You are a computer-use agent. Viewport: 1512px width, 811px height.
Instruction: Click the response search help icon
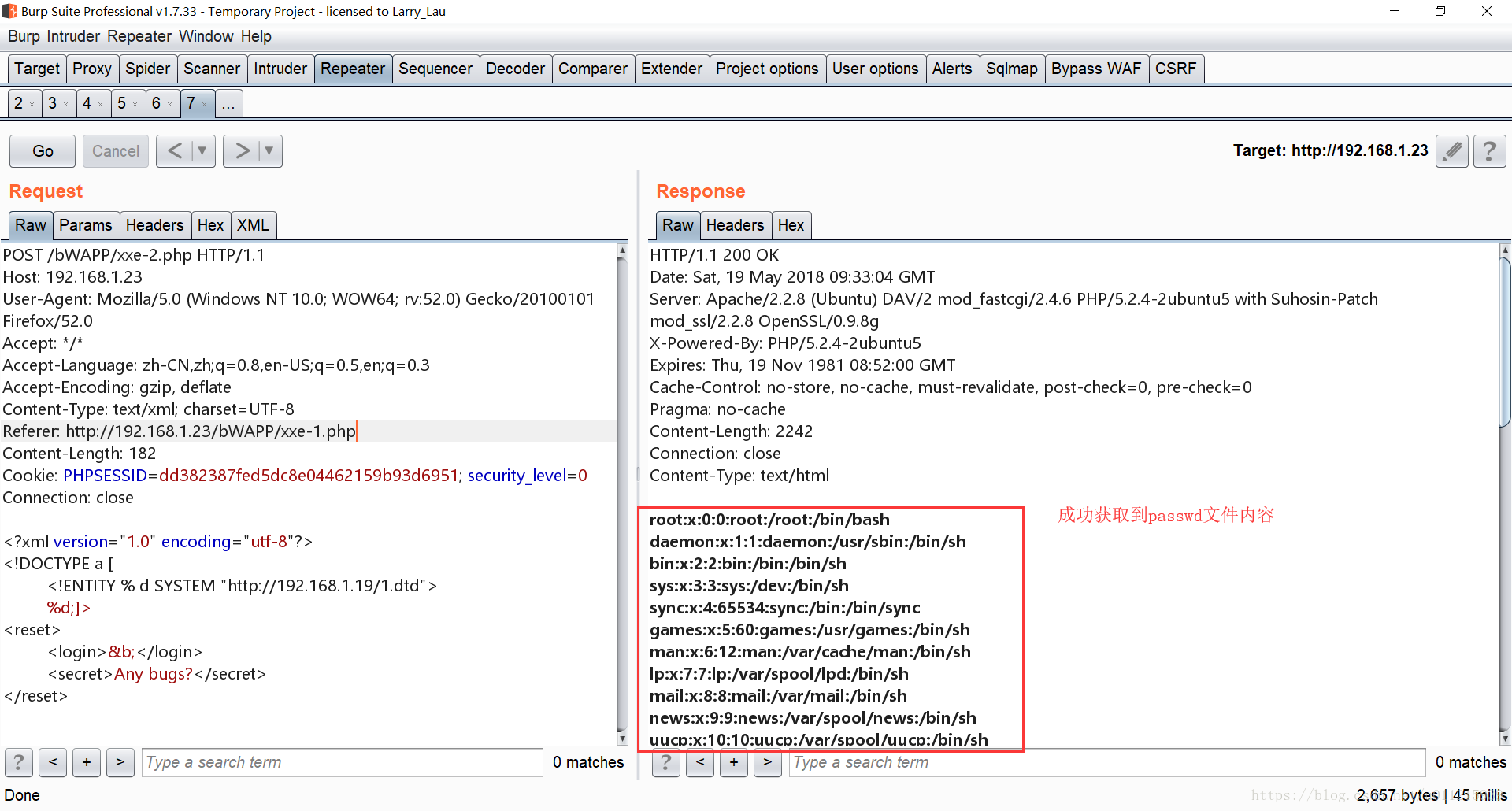(666, 762)
